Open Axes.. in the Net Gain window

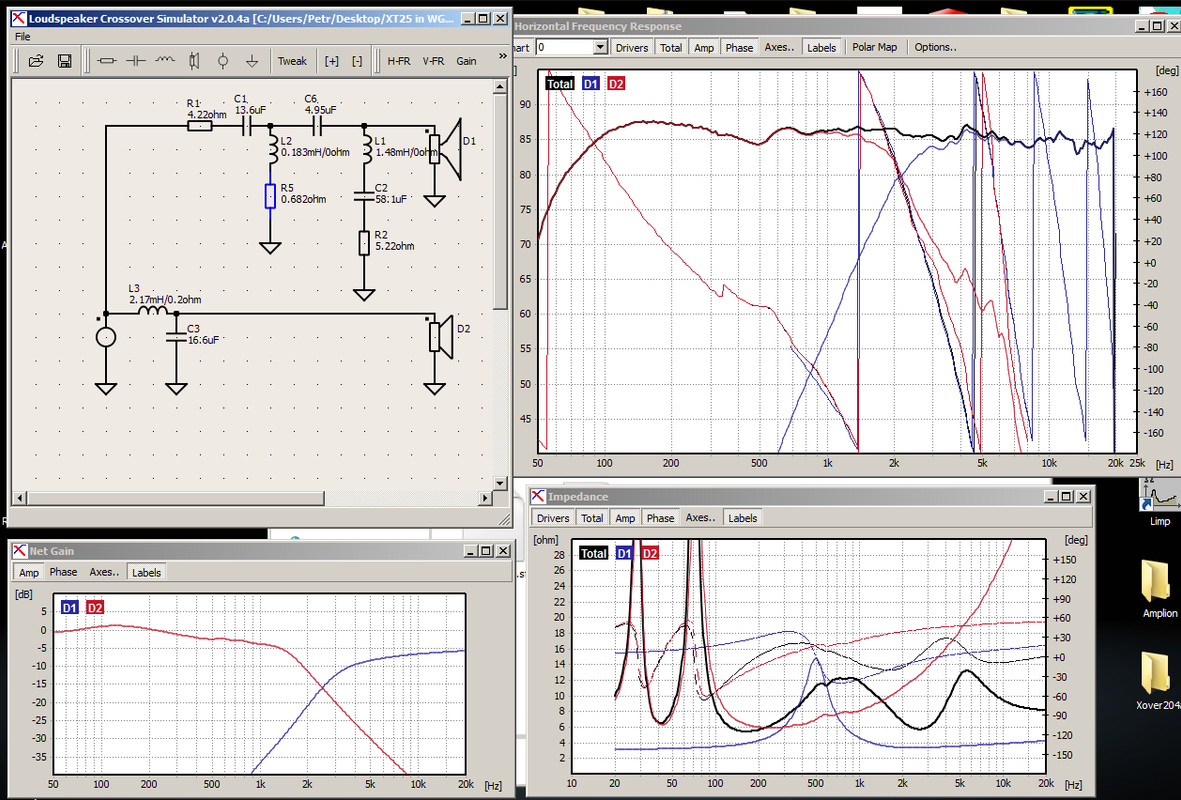(x=104, y=572)
